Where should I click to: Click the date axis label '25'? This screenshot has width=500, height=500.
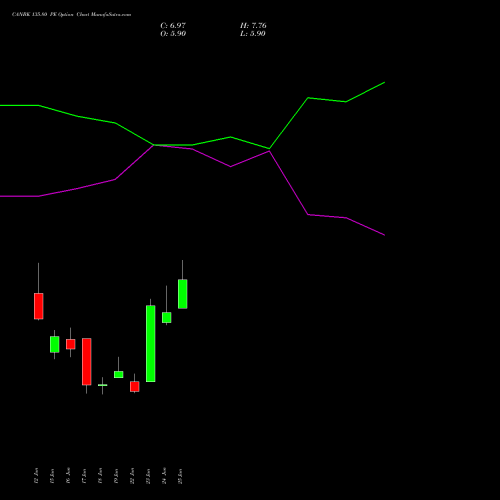[180, 476]
